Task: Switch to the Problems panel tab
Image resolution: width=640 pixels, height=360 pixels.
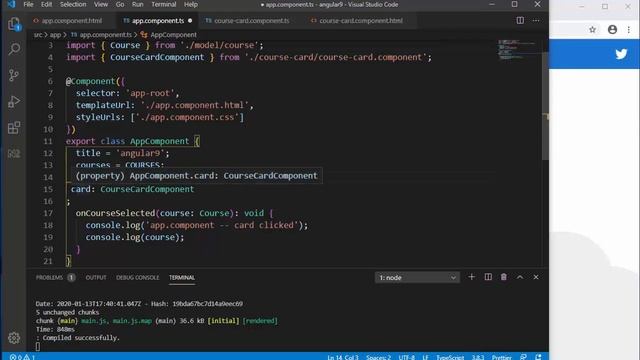Action: coord(55,278)
